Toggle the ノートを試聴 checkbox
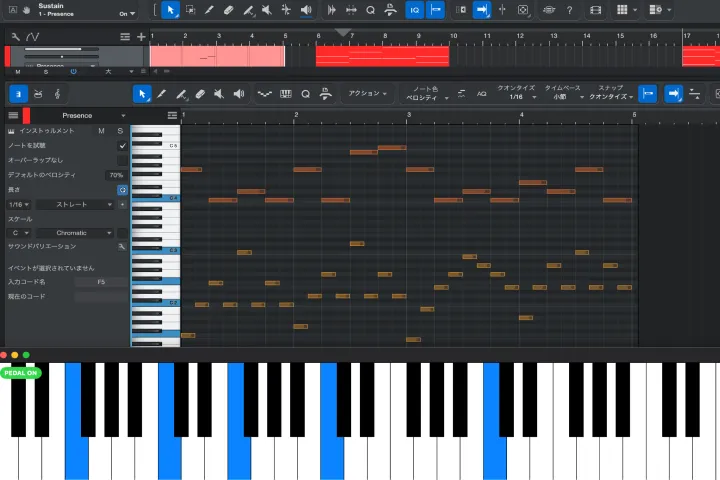Viewport: 720px width, 480px height. click(122, 146)
